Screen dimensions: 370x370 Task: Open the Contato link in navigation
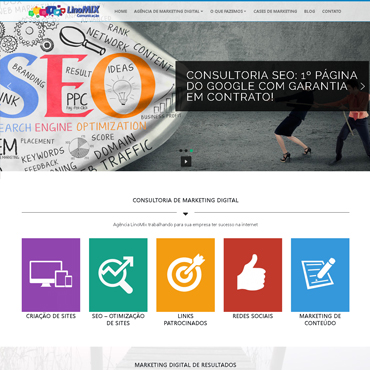tap(331, 11)
